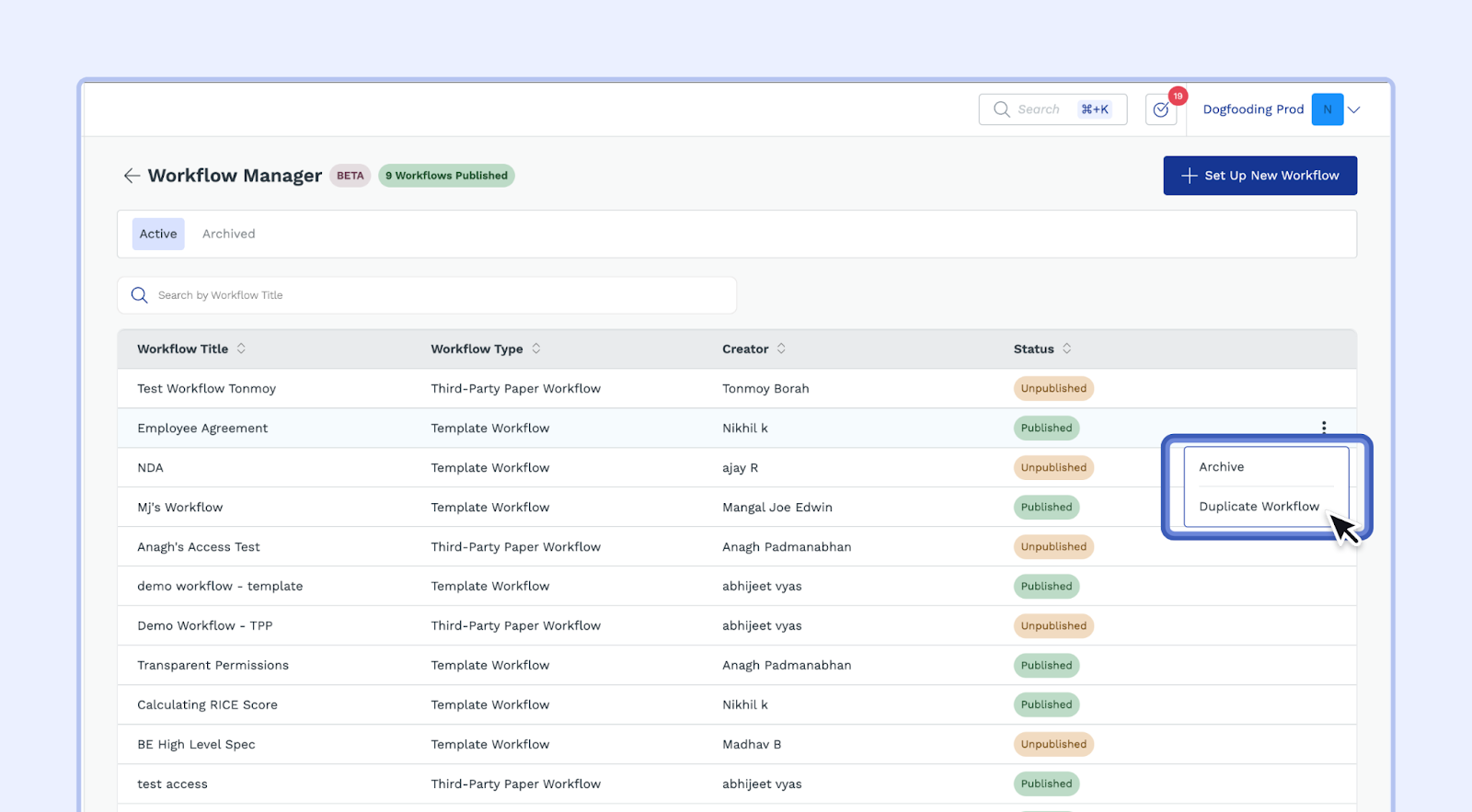The height and width of the screenshot is (812, 1472).
Task: Open the Calculating RICE Score workflow
Action: click(x=207, y=705)
